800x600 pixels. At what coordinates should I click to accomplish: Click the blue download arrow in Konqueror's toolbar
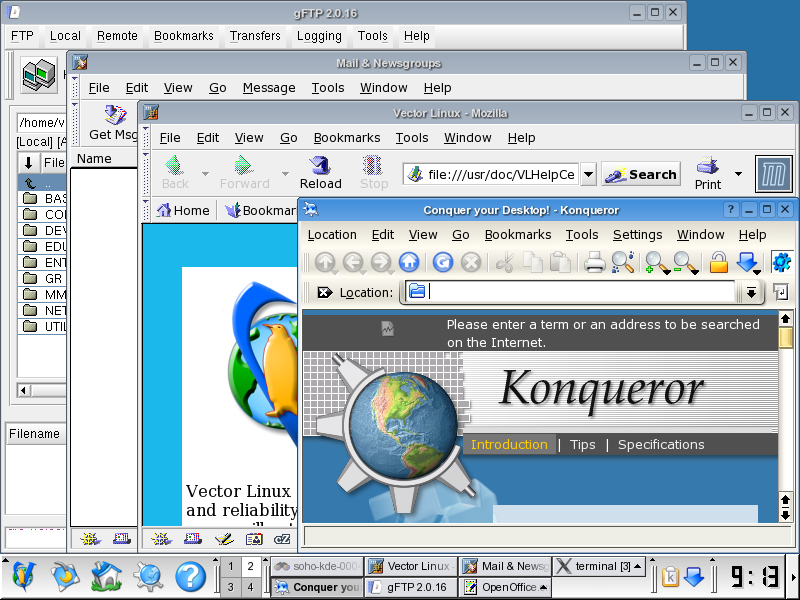click(x=747, y=263)
